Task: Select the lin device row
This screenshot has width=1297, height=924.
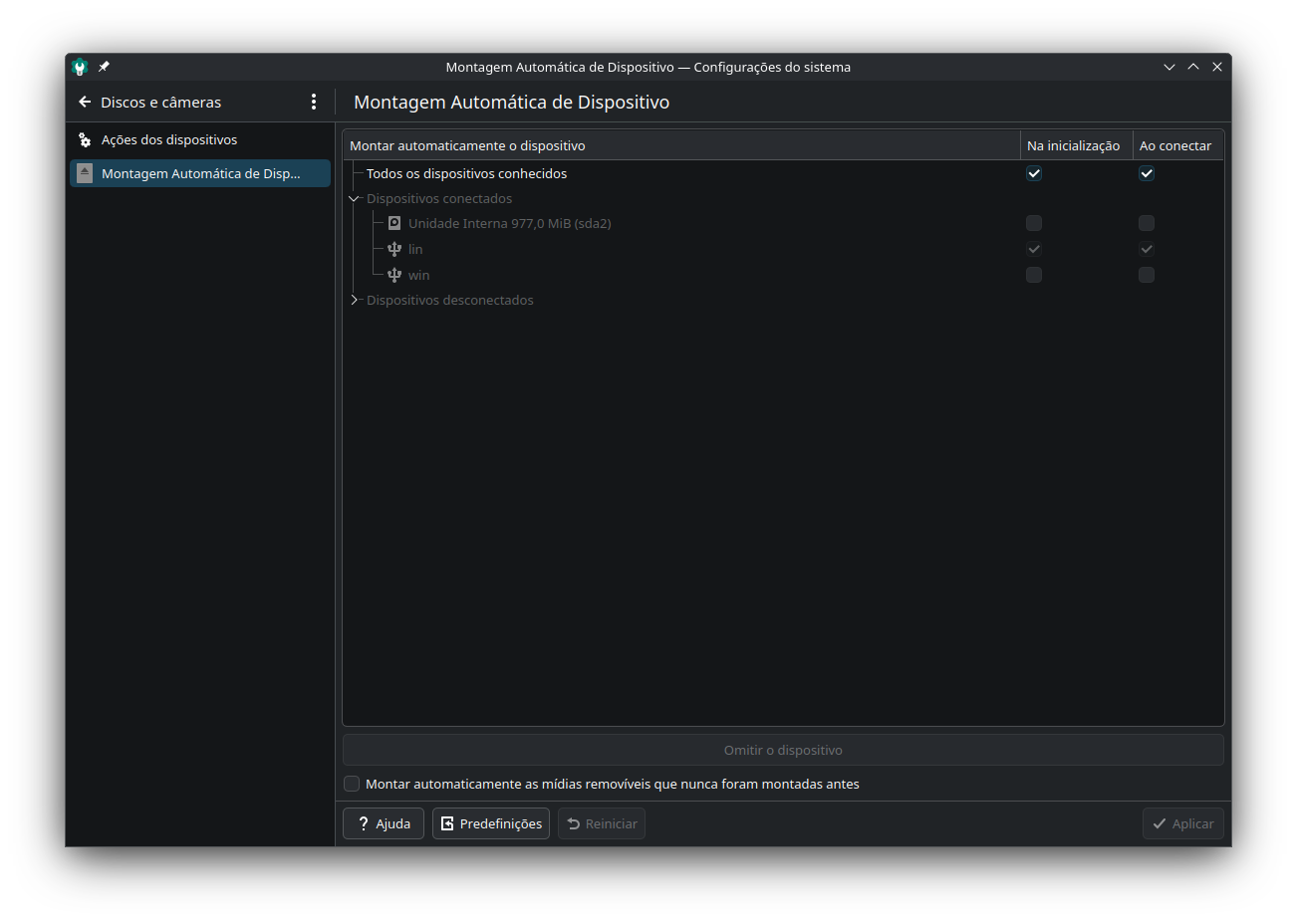Action: [783, 249]
